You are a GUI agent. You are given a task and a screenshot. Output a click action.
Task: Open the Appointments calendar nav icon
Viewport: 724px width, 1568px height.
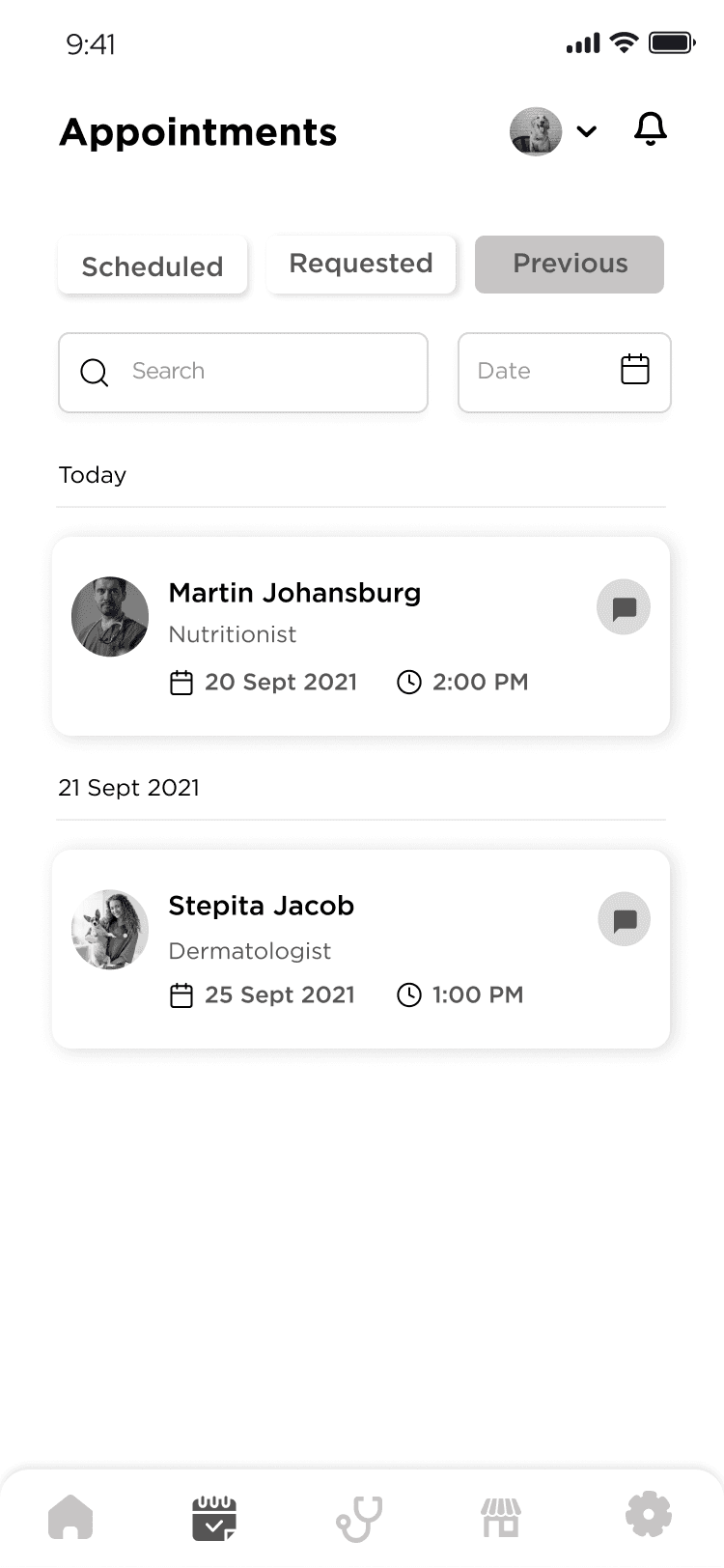[x=214, y=1518]
